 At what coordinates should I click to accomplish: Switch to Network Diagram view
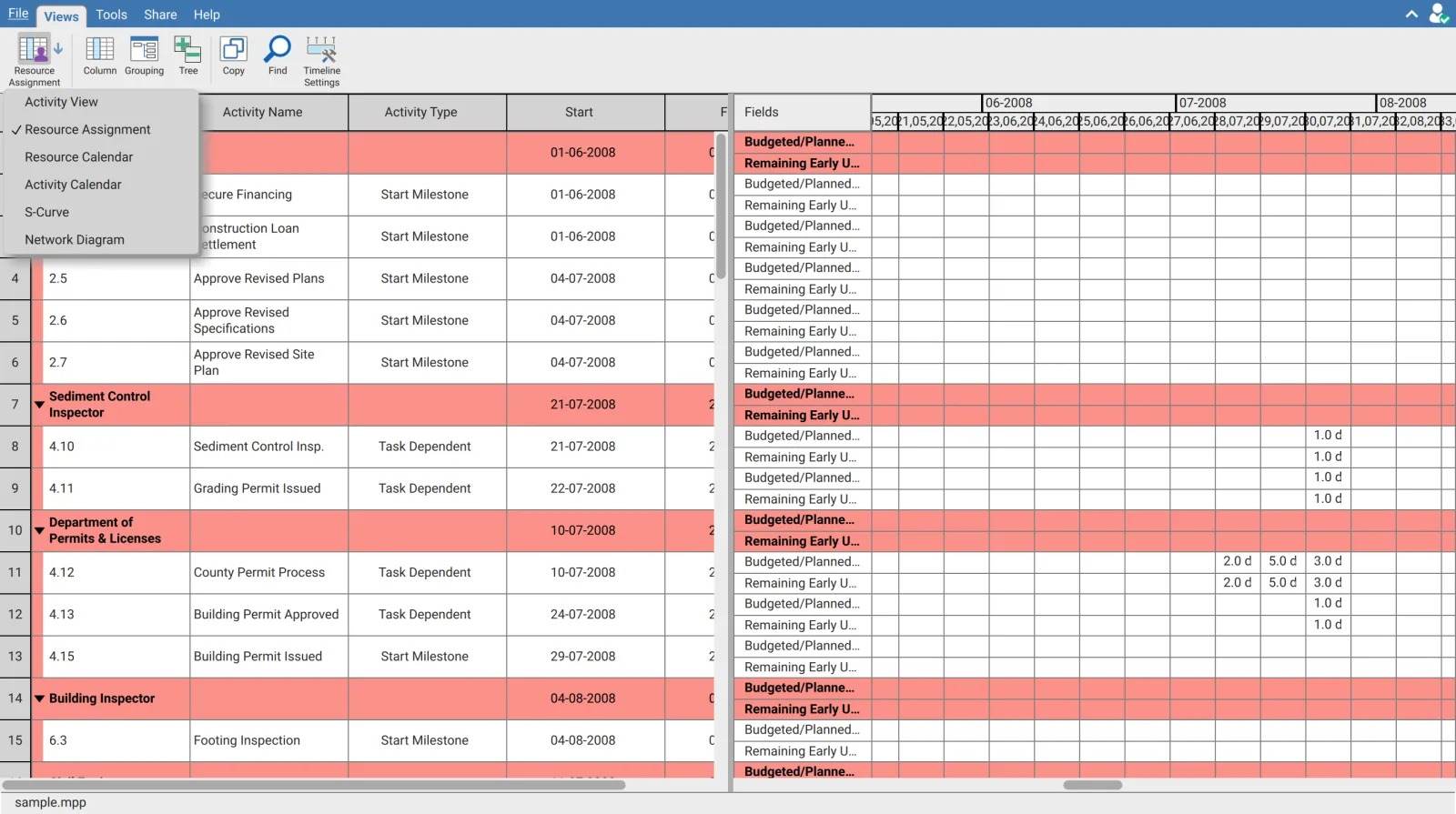coord(100,239)
